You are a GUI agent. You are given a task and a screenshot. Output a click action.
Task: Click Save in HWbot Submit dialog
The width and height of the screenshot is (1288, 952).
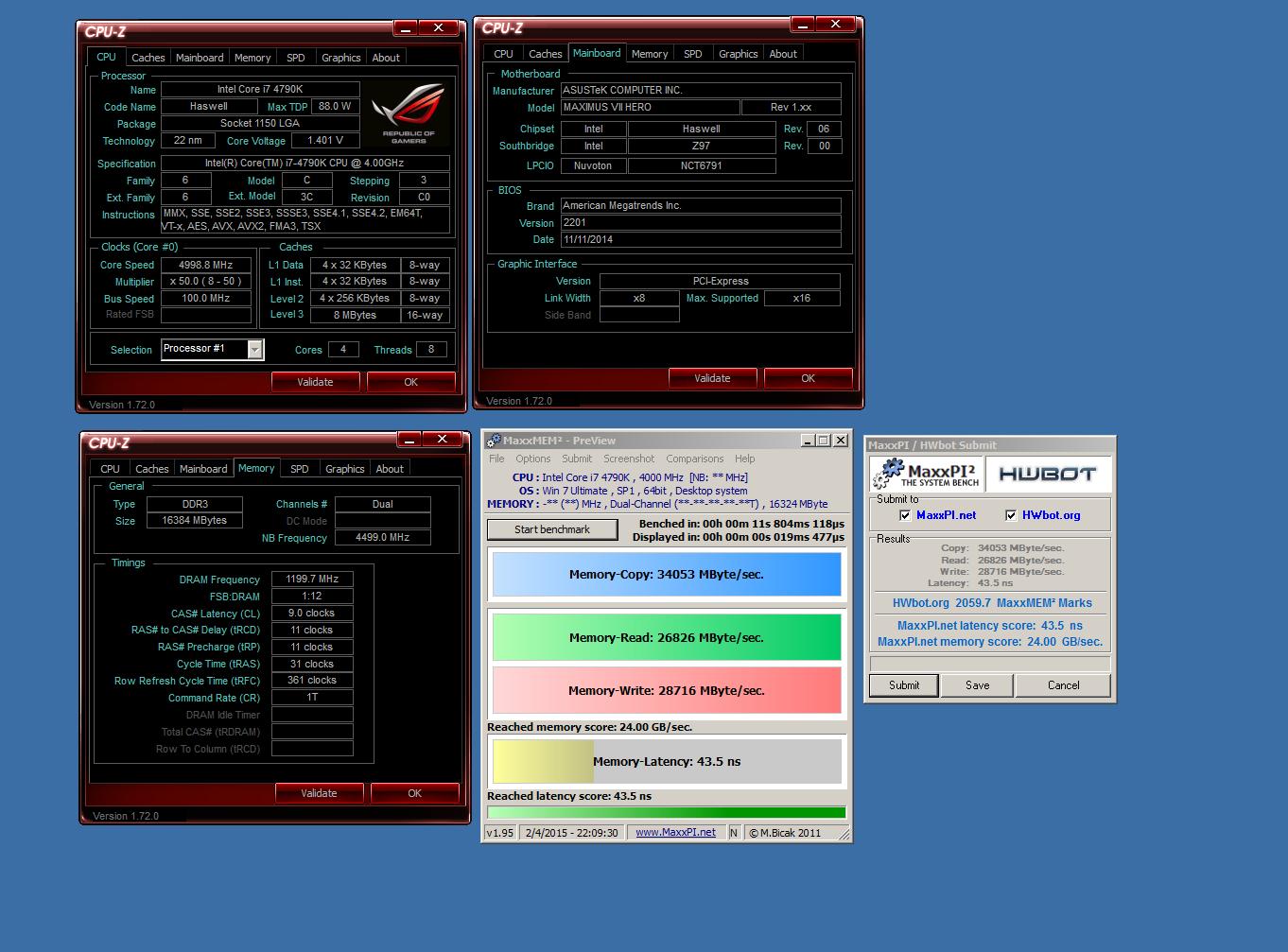pos(978,685)
